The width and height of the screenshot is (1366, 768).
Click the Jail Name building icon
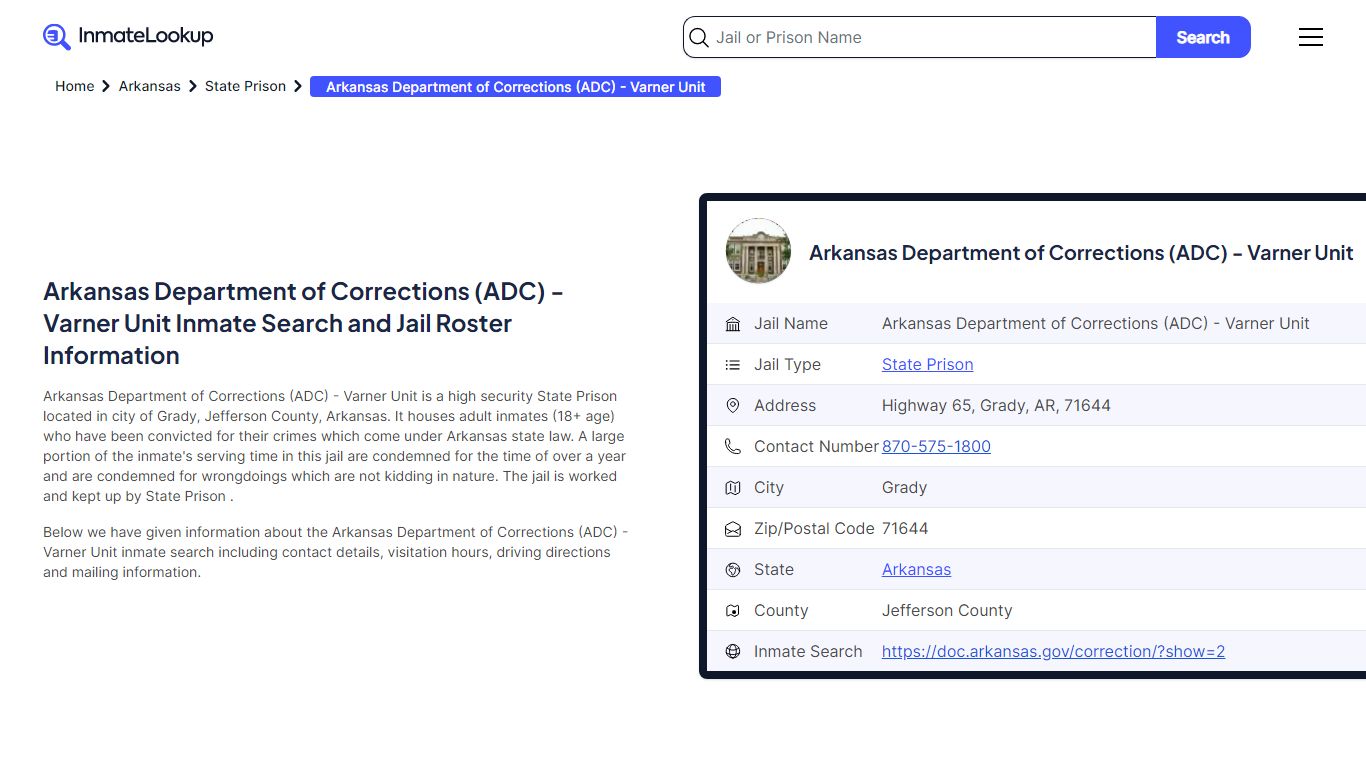[x=733, y=324]
